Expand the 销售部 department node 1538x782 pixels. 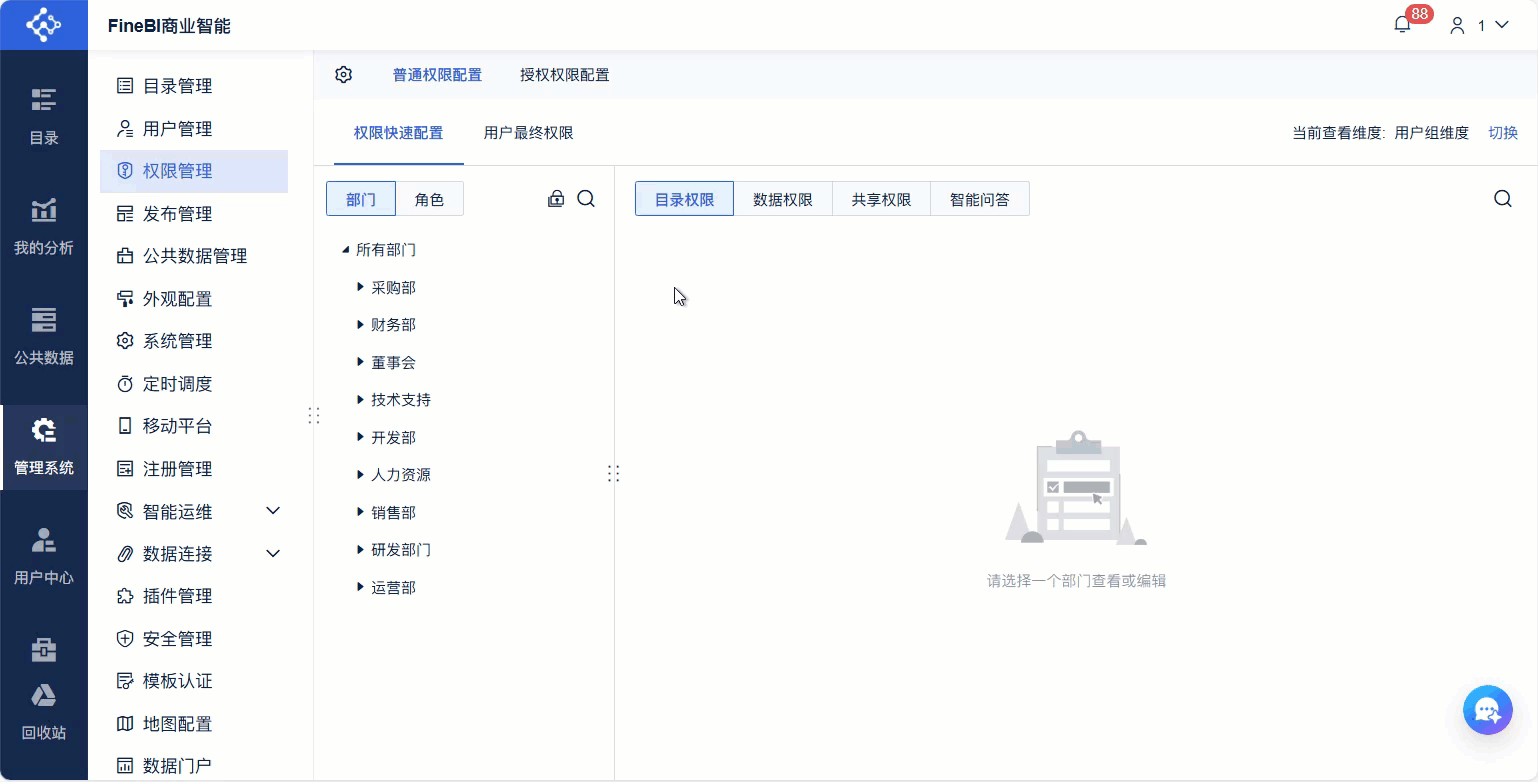pyautogui.click(x=361, y=512)
